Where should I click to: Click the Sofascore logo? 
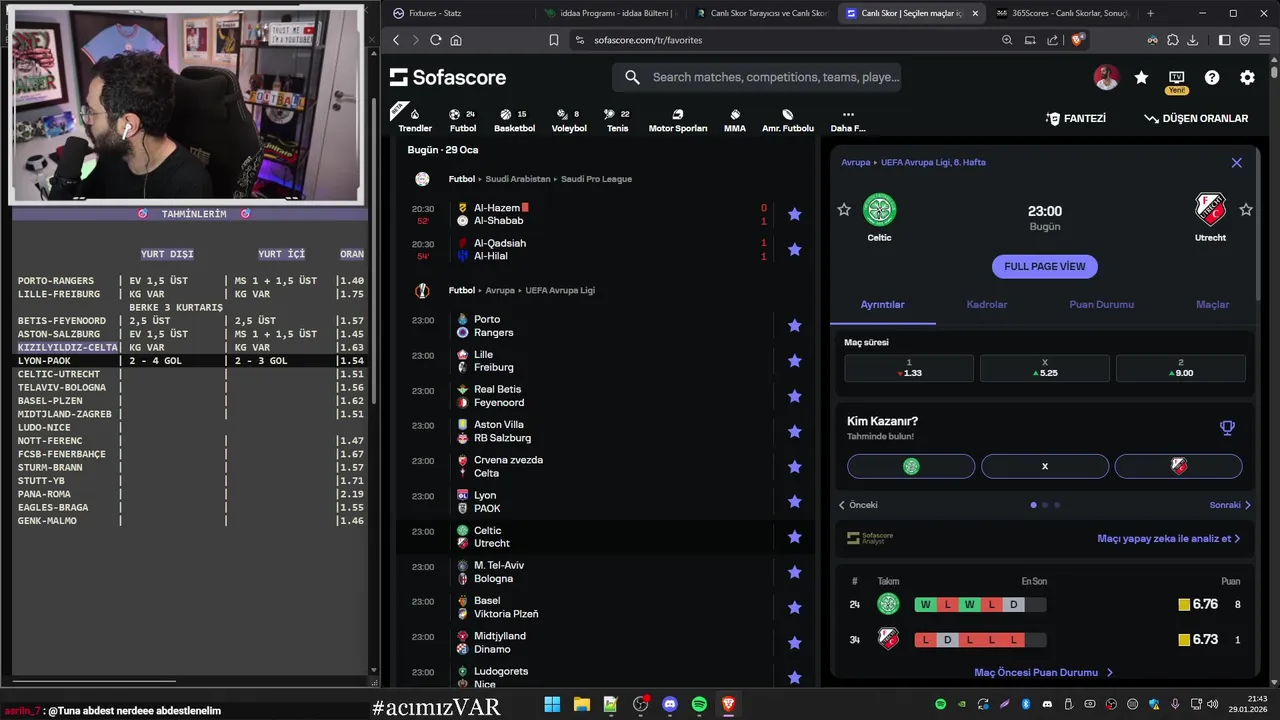pyautogui.click(x=448, y=77)
